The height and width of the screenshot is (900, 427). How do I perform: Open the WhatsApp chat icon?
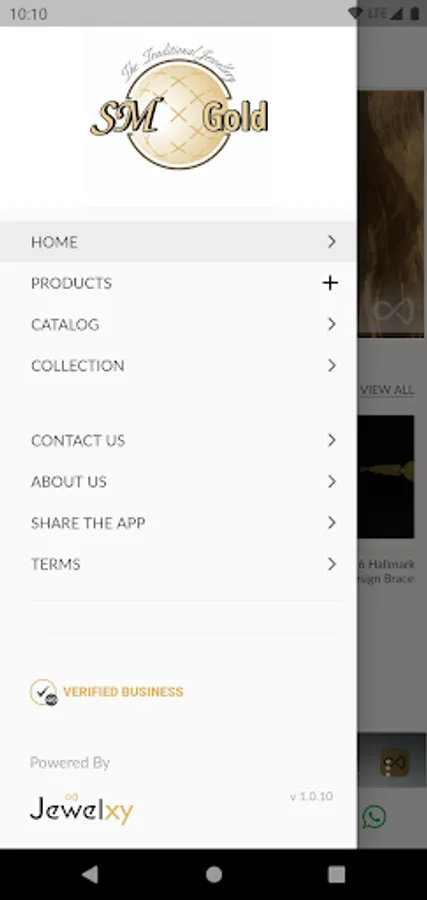(374, 816)
